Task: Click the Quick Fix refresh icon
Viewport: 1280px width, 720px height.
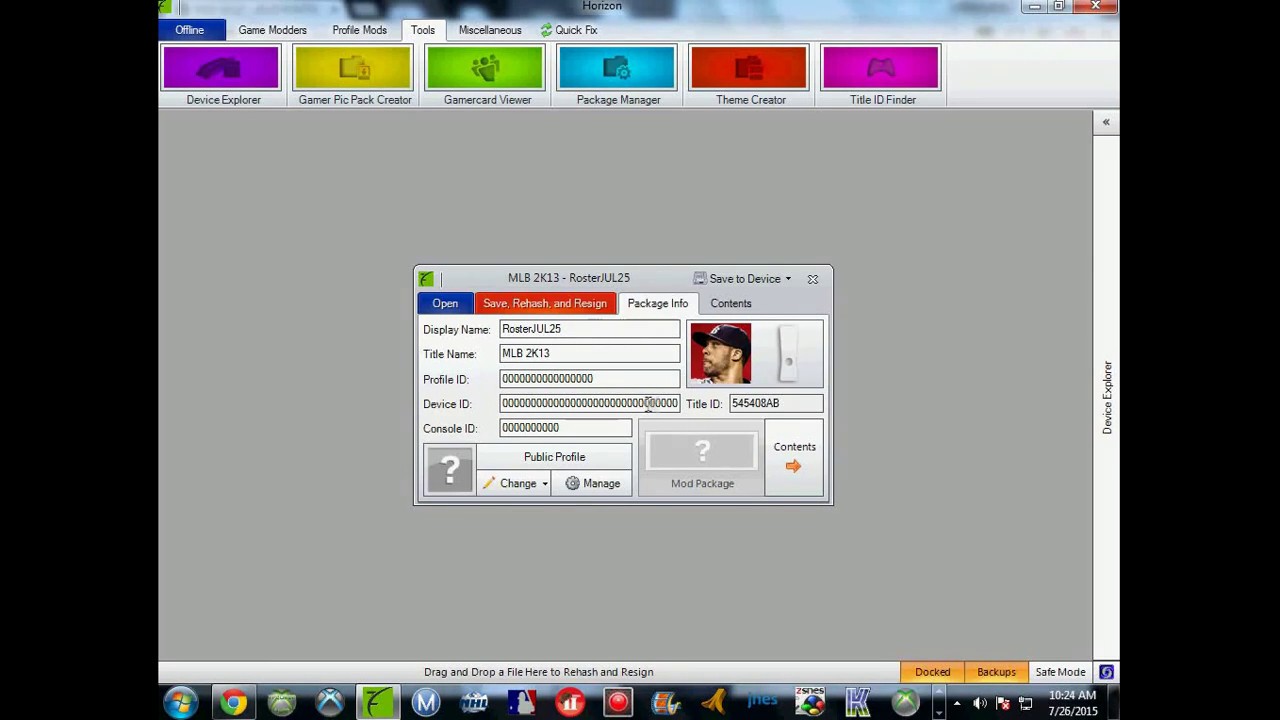Action: tap(546, 30)
